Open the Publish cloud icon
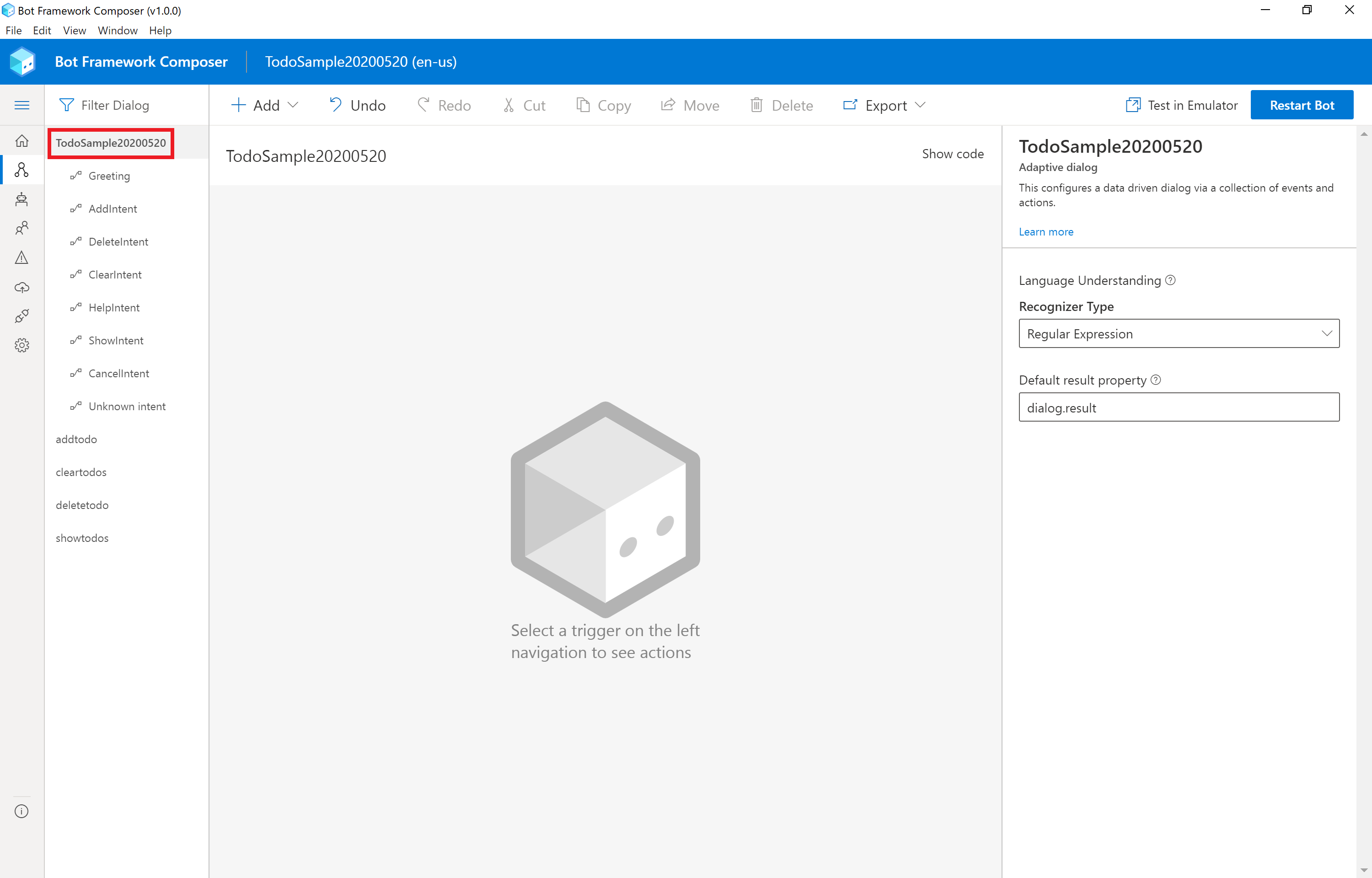The image size is (1372, 878). pyautogui.click(x=21, y=287)
